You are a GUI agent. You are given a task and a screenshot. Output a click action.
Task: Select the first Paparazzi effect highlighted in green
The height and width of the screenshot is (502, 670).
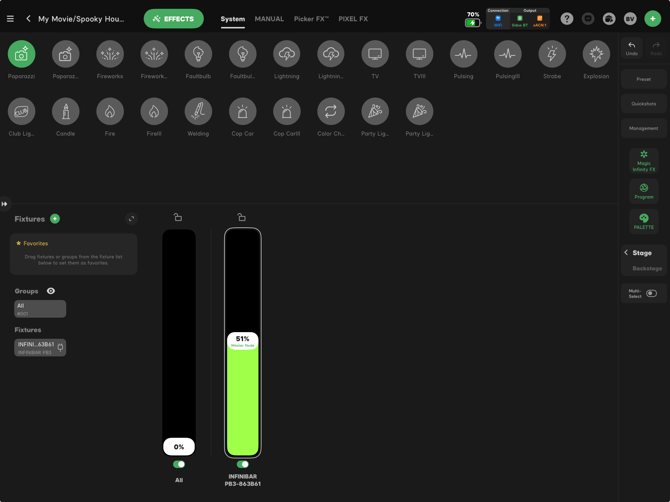tap(21, 54)
